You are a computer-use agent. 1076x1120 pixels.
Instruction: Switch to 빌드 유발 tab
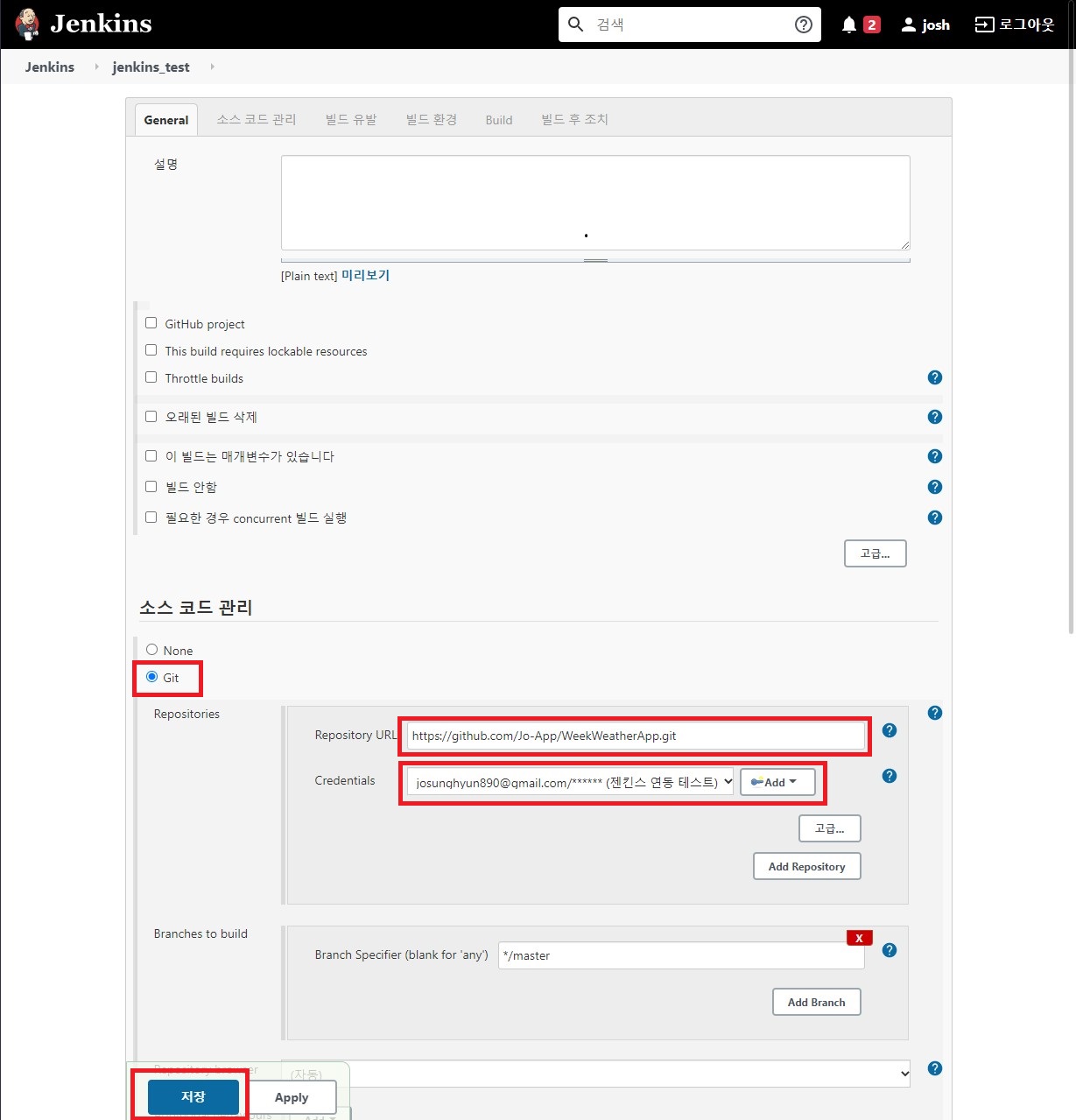tap(351, 120)
